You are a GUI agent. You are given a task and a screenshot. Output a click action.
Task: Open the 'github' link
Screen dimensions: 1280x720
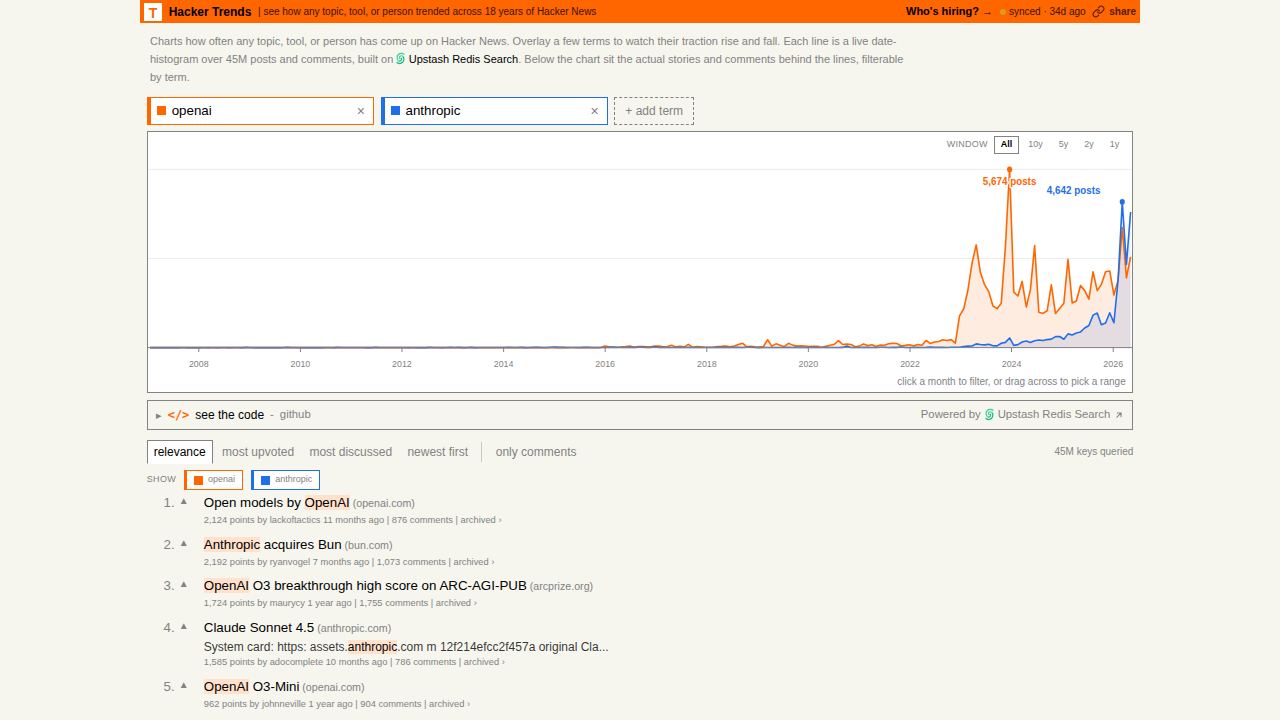pos(295,415)
